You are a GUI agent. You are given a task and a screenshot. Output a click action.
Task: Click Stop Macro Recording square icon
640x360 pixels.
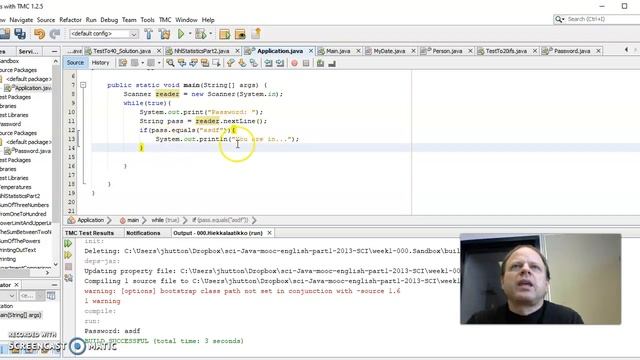306,63
